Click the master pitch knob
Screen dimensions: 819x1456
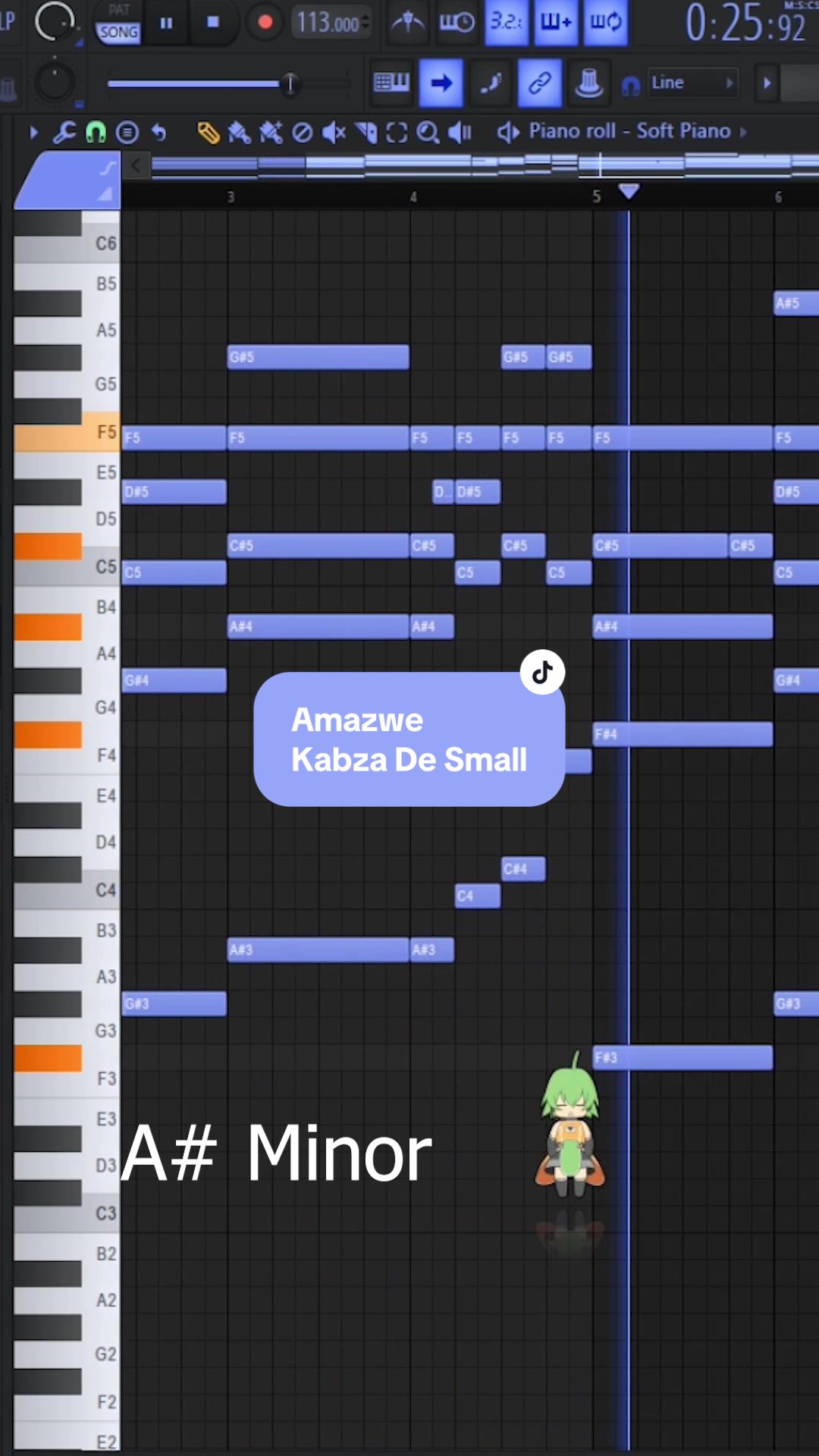coord(55,82)
